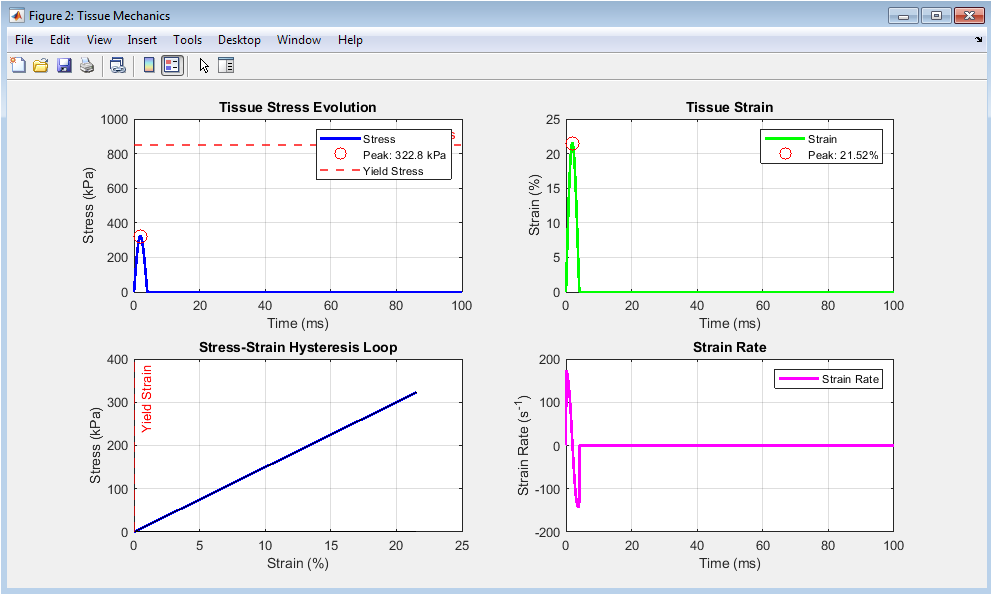Toggle the Insert Legend button off
The width and height of the screenshot is (992, 595).
[172, 66]
